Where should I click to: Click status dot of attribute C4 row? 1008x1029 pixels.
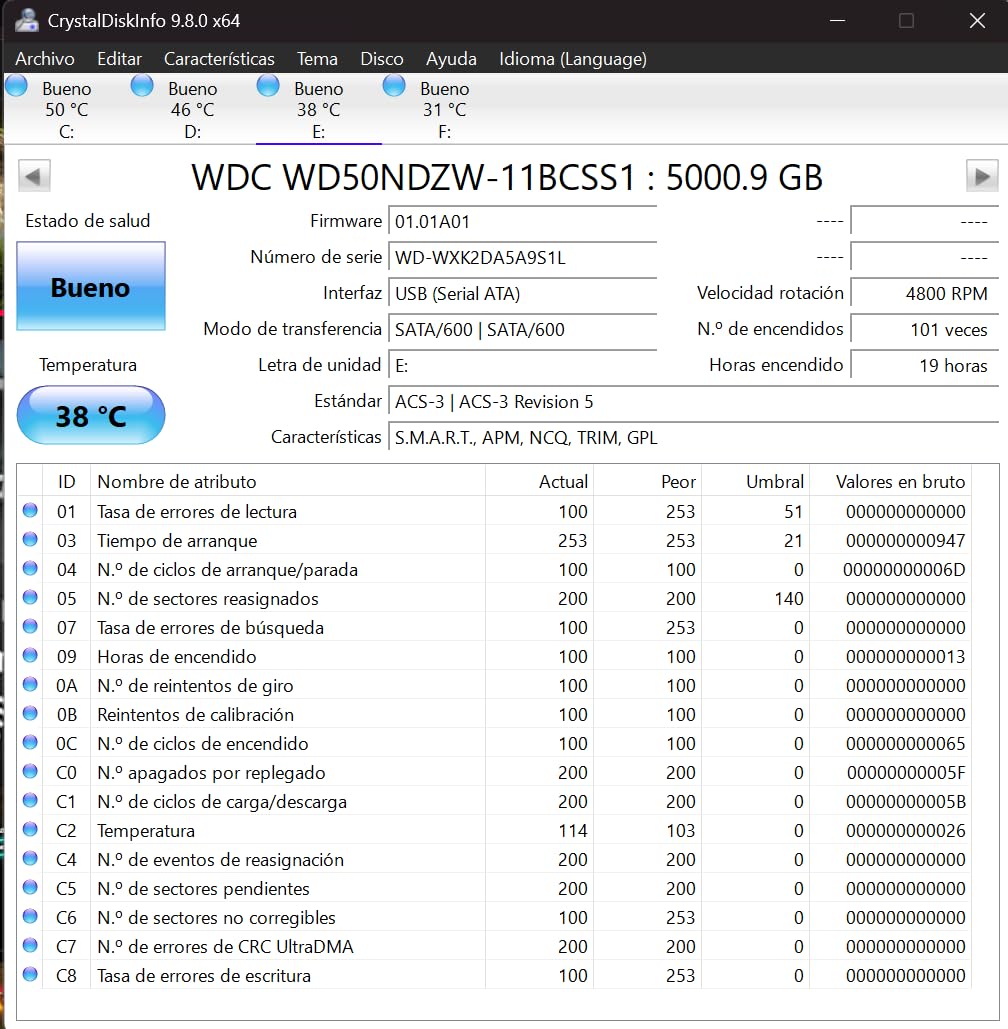point(30,858)
